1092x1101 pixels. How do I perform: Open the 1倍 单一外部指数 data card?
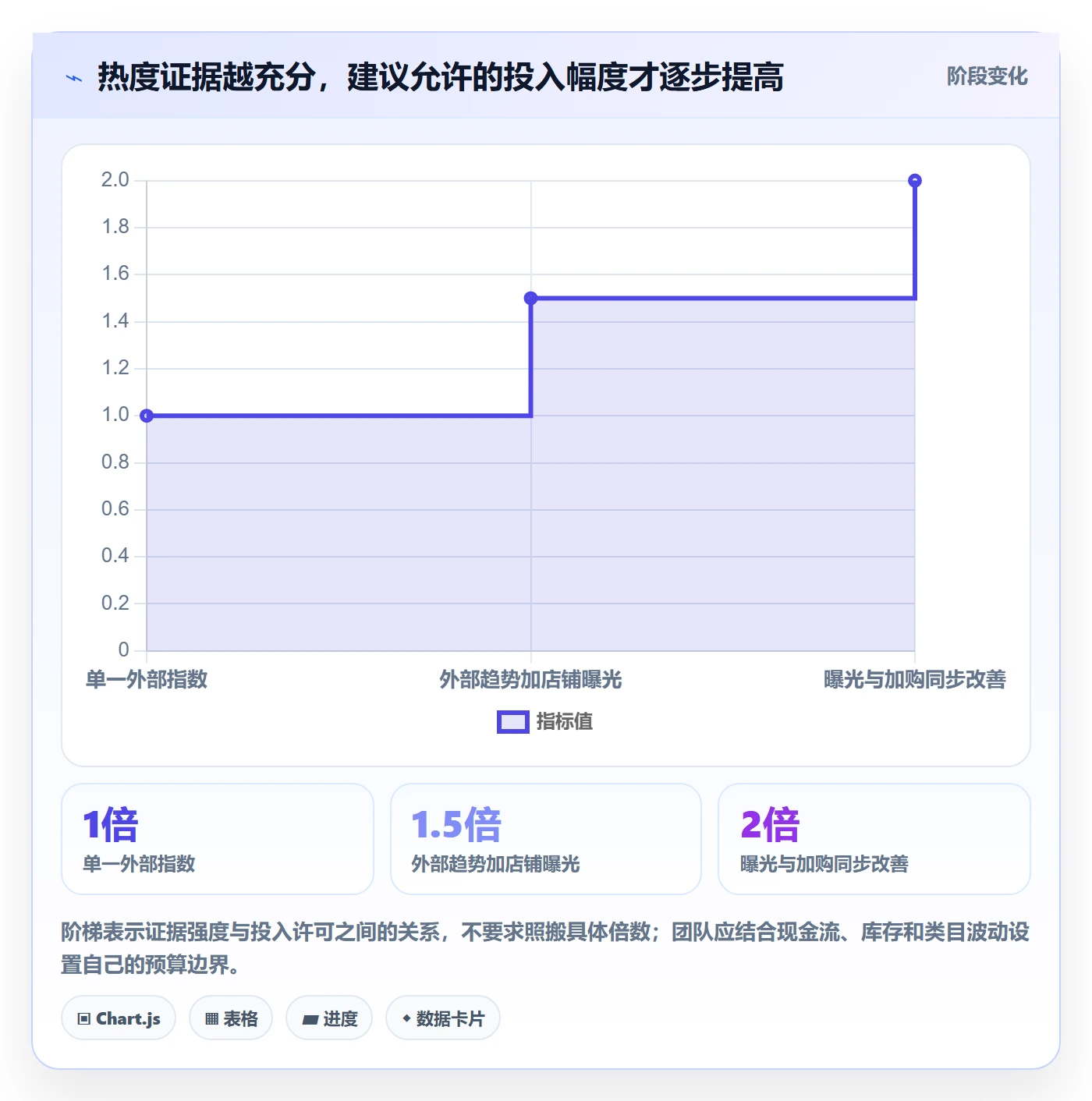pos(218,839)
